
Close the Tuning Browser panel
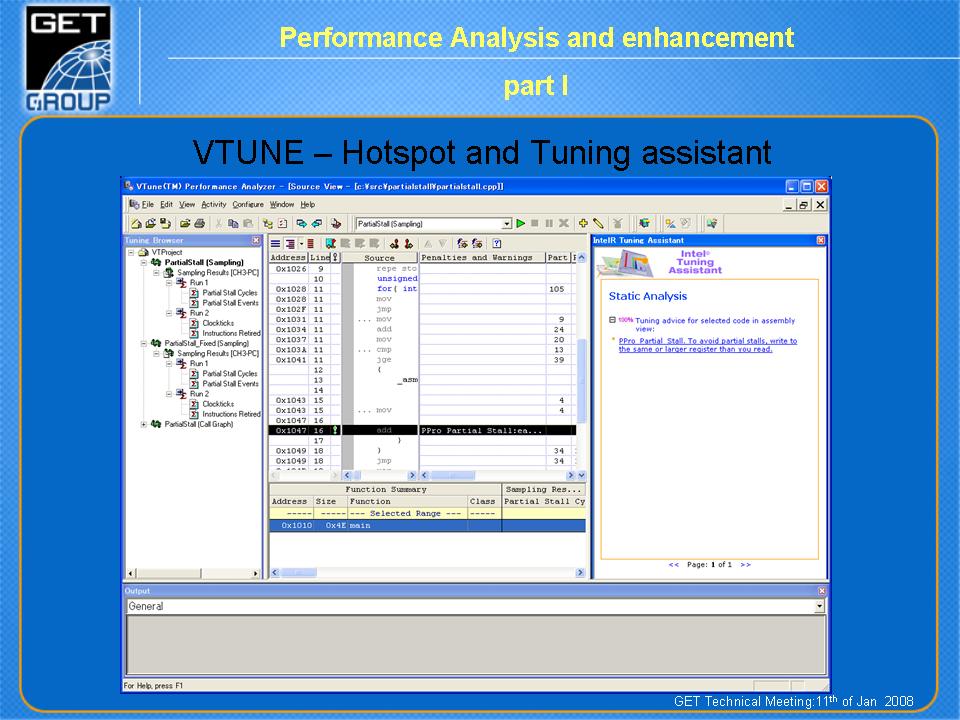point(256,241)
